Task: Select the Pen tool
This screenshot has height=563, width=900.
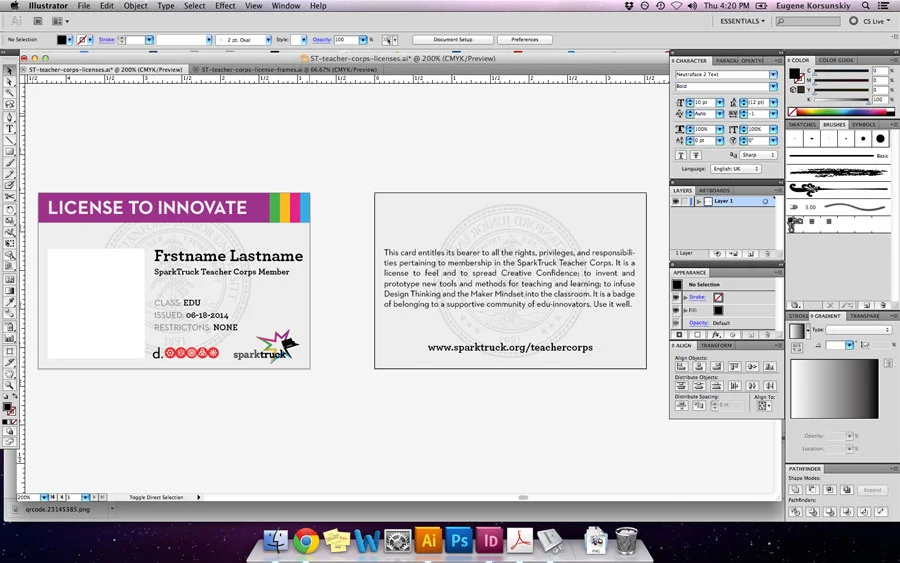Action: 9,118
